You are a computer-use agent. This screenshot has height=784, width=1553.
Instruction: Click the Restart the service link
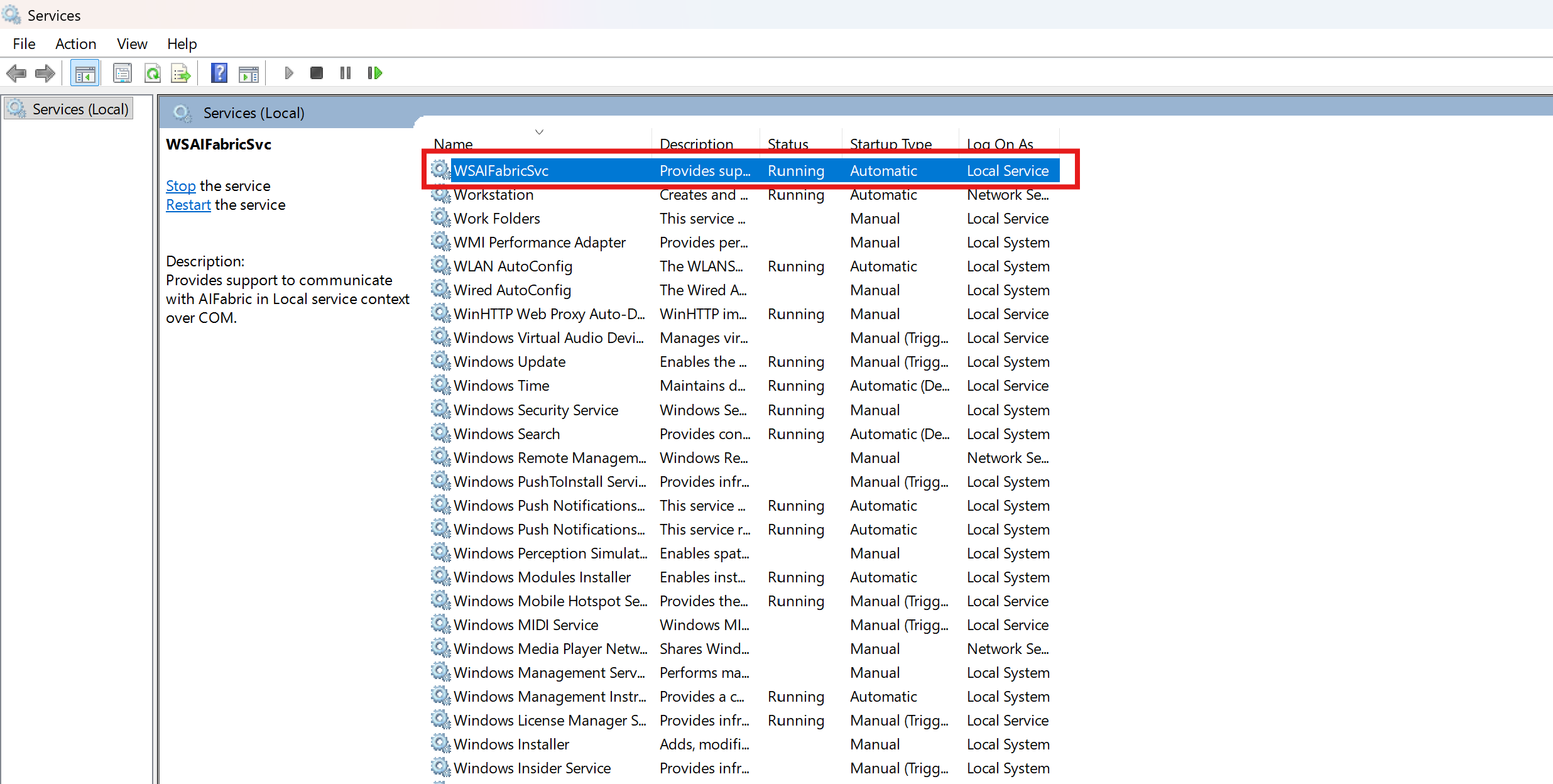(188, 205)
